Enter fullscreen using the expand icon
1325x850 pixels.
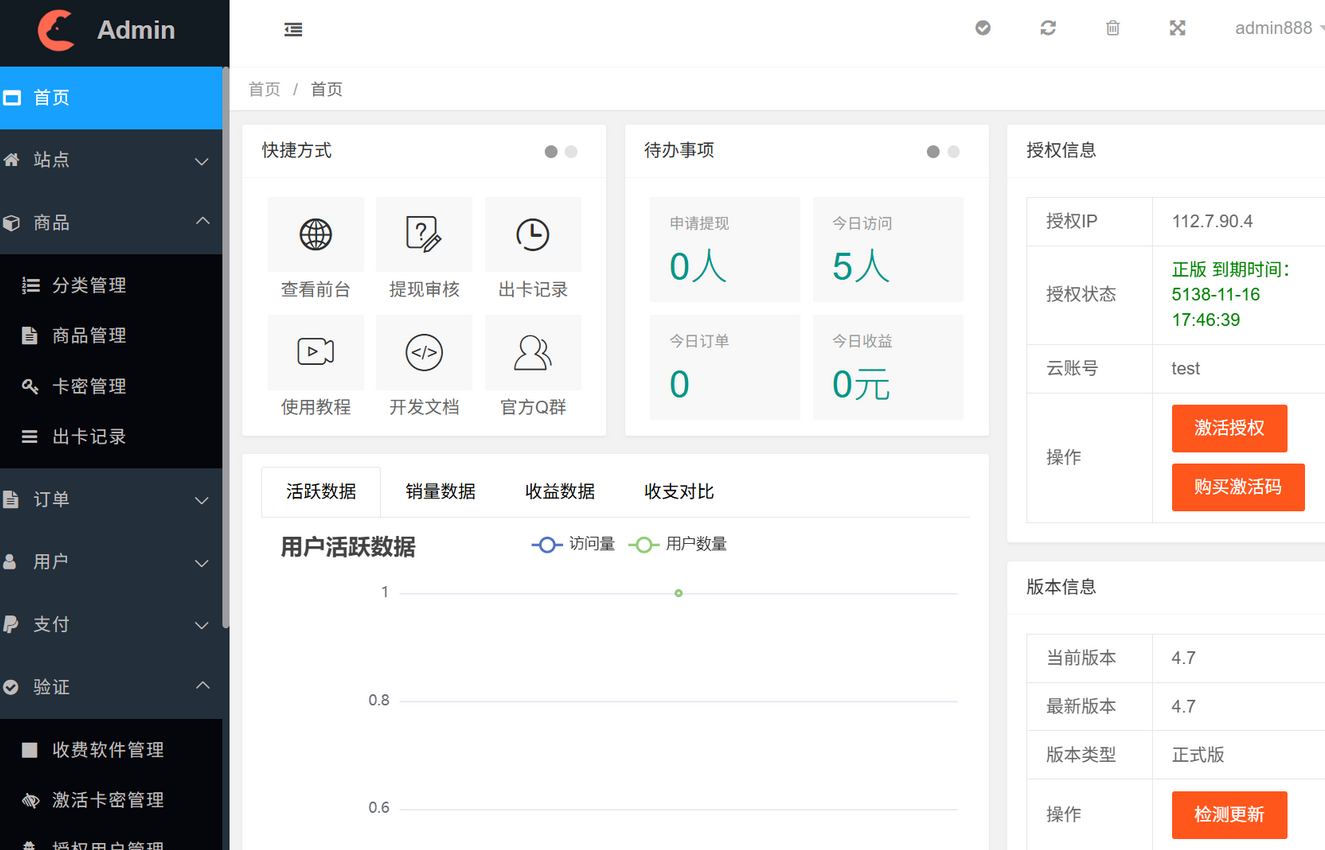(x=1177, y=28)
